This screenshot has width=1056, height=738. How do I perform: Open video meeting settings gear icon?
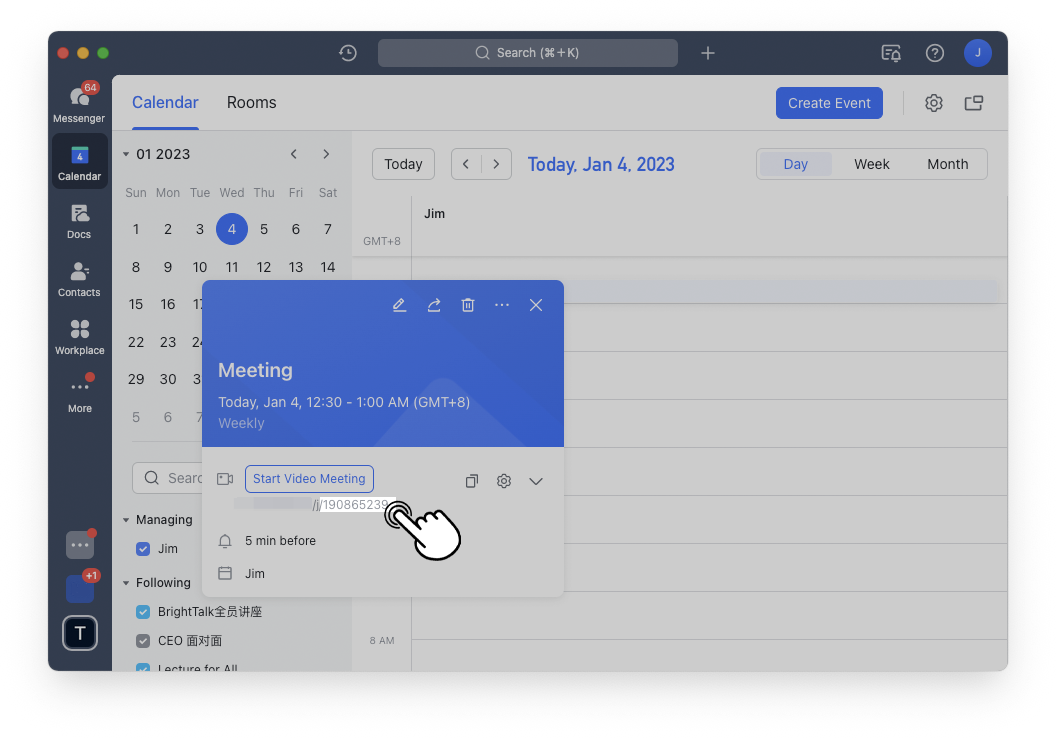tap(504, 481)
